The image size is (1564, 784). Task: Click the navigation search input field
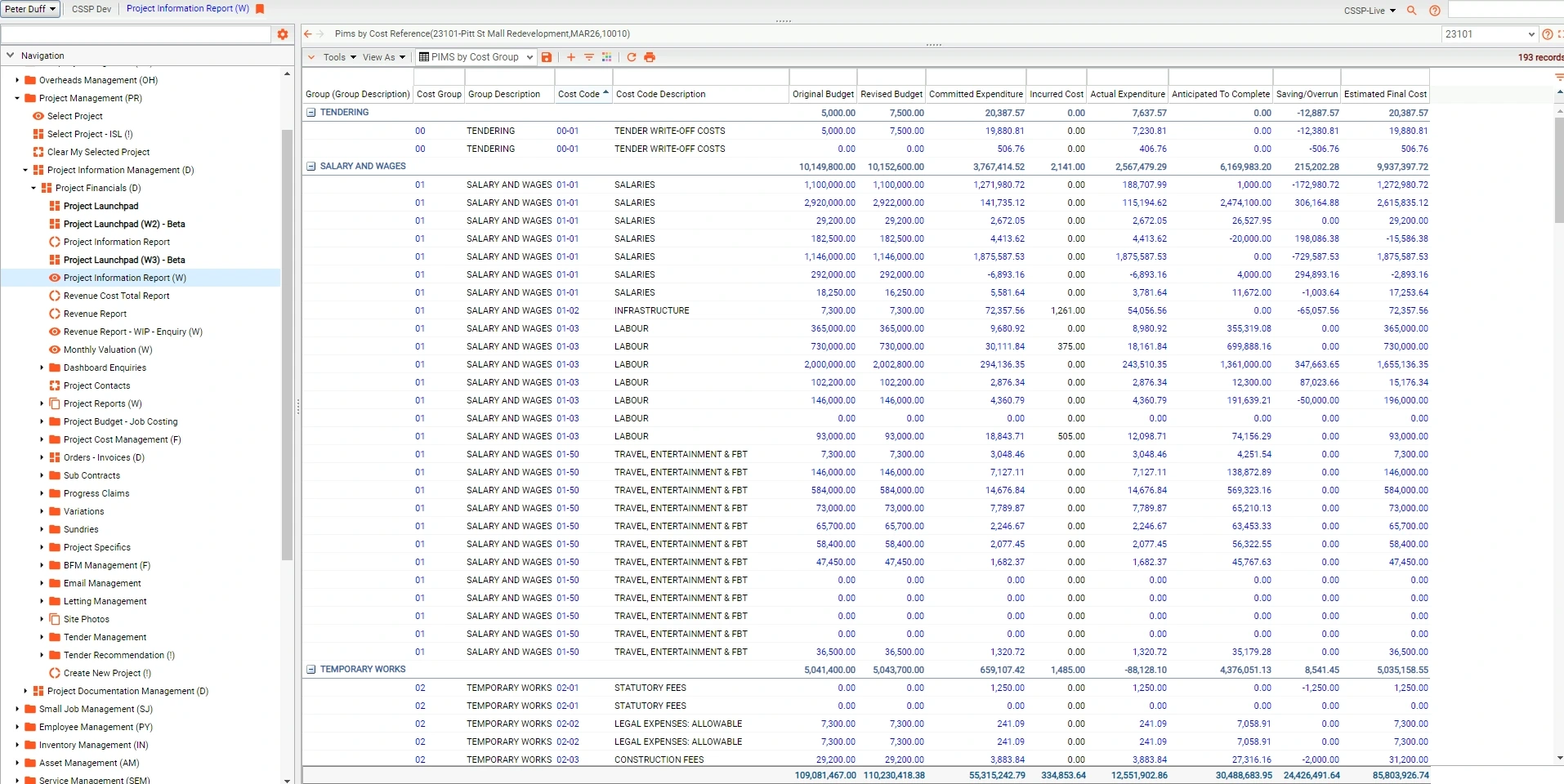click(x=136, y=34)
